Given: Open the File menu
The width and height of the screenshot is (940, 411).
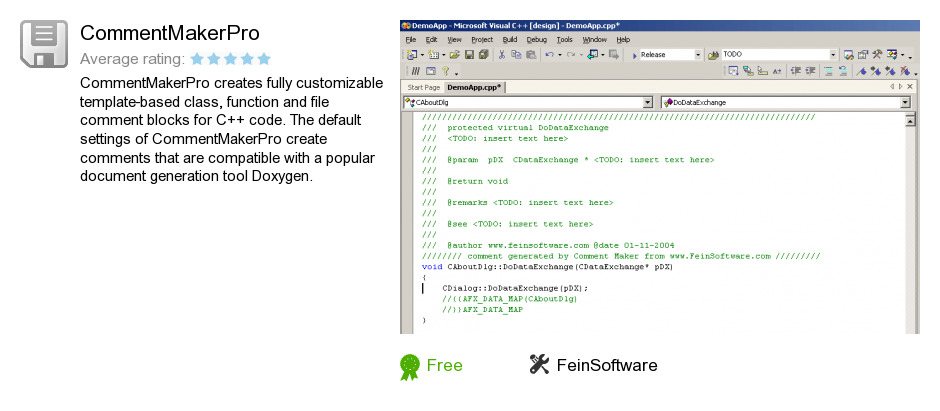Looking at the screenshot, I should coord(411,40).
